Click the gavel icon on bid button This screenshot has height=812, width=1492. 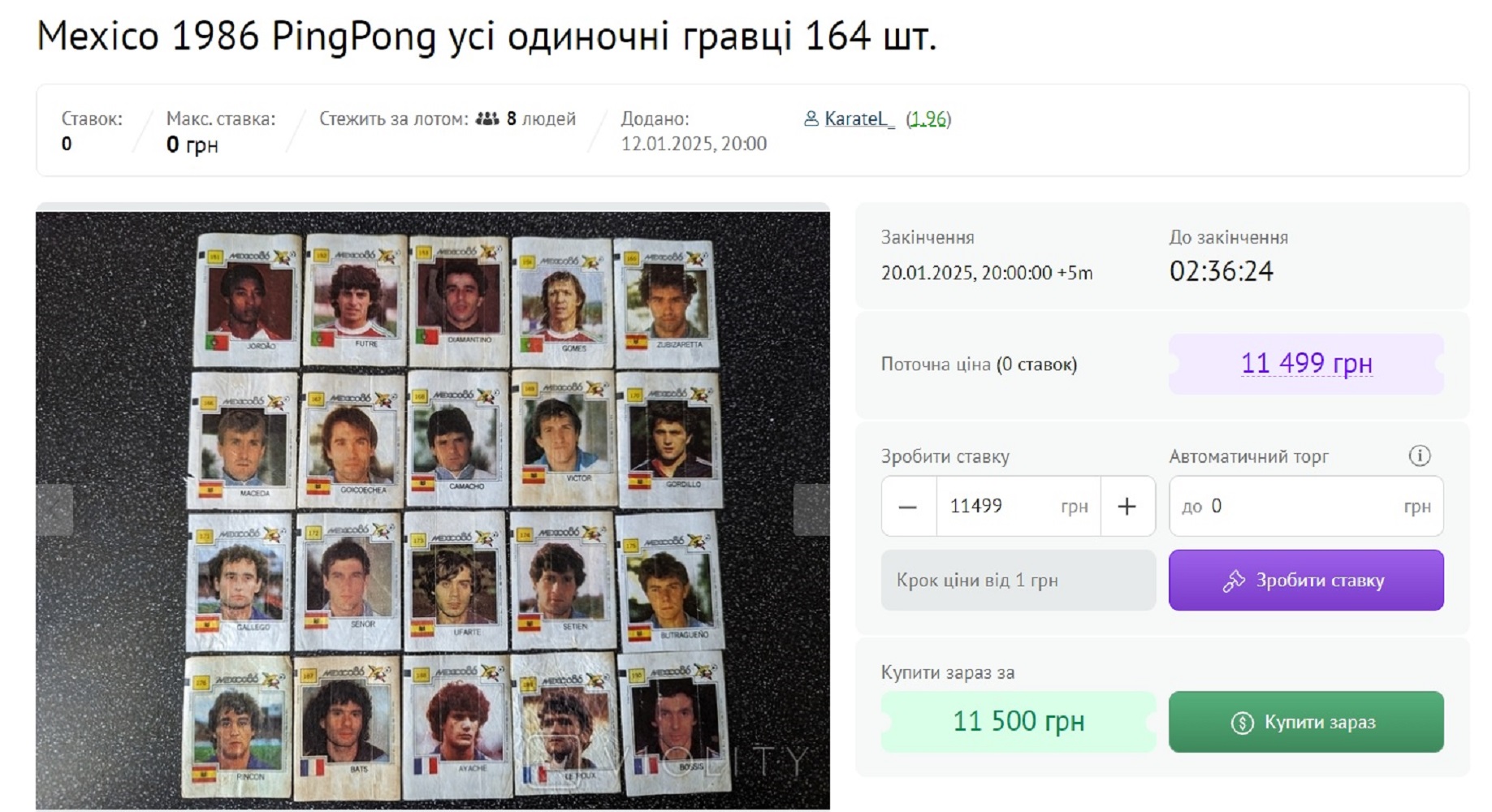point(1234,581)
